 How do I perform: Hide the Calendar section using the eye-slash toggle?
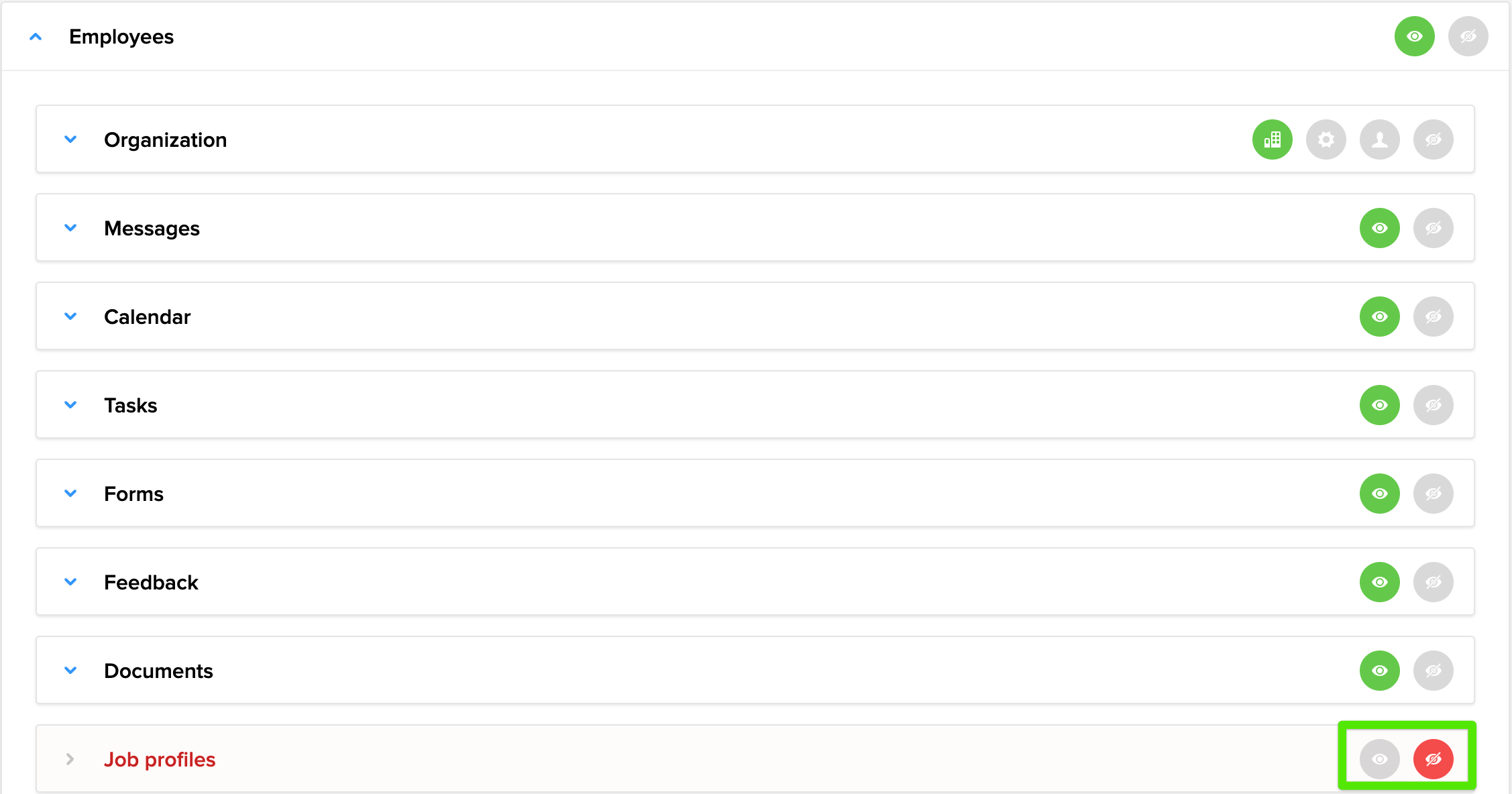[x=1434, y=316]
